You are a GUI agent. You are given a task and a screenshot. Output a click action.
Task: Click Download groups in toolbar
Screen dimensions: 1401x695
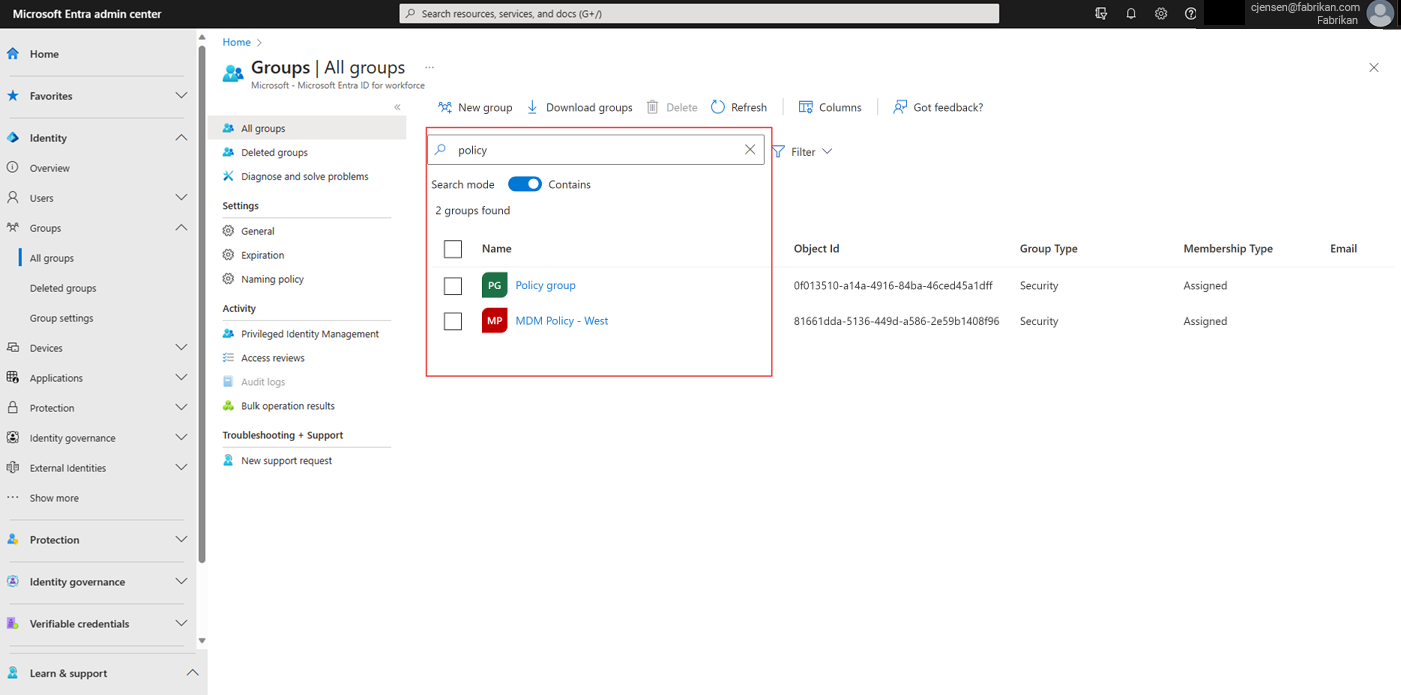pos(579,107)
